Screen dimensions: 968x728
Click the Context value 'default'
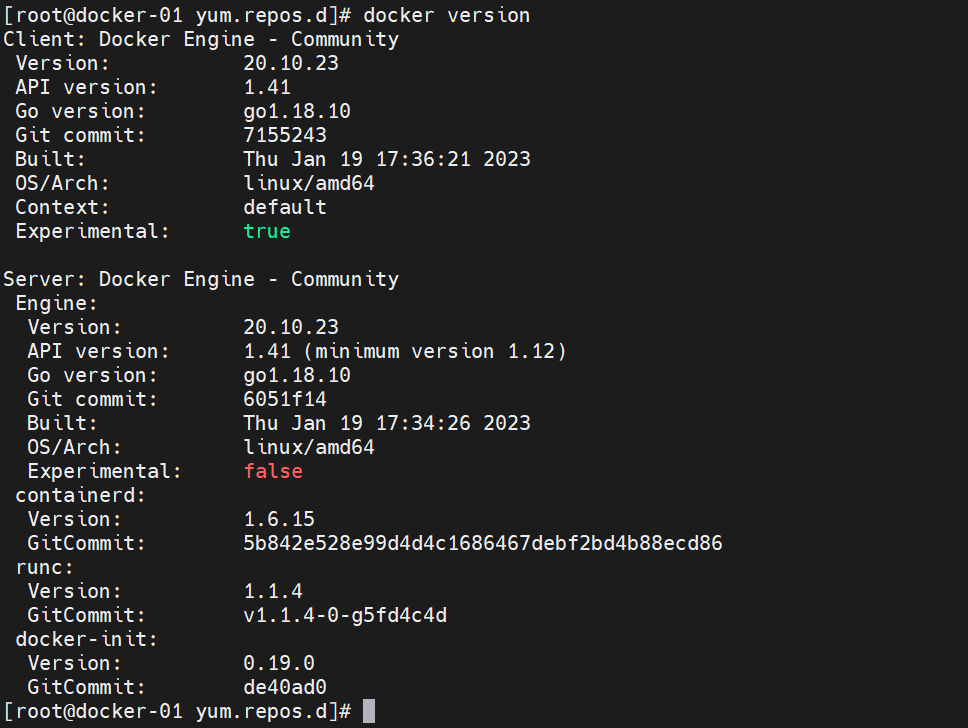point(285,207)
